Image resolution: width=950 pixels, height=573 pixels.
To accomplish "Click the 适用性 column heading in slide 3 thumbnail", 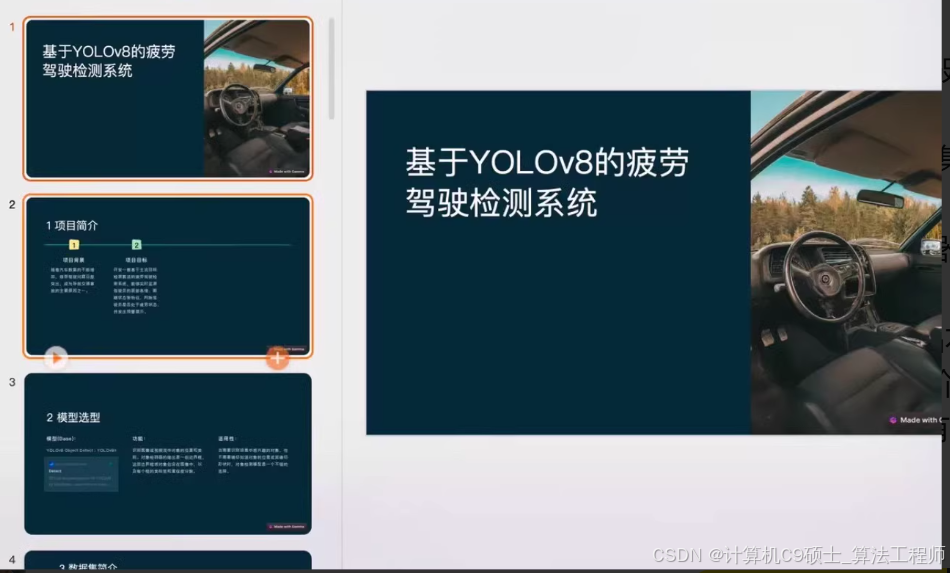I will point(227,439).
